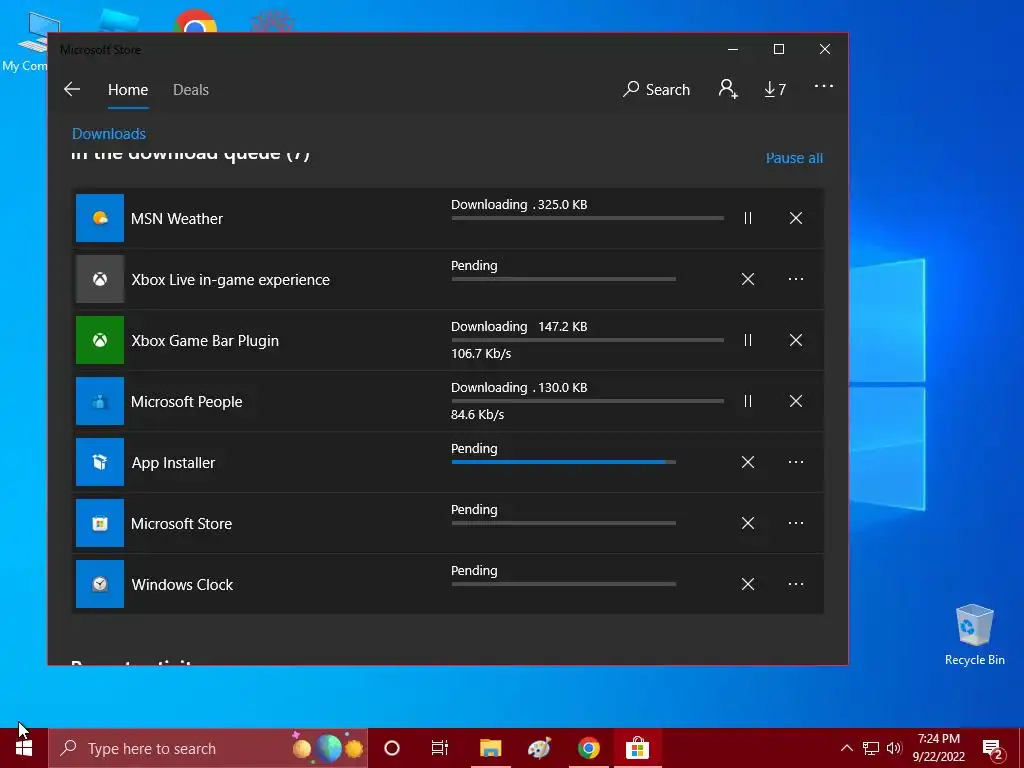
Task: Open the account sign-in icon
Action: [728, 89]
